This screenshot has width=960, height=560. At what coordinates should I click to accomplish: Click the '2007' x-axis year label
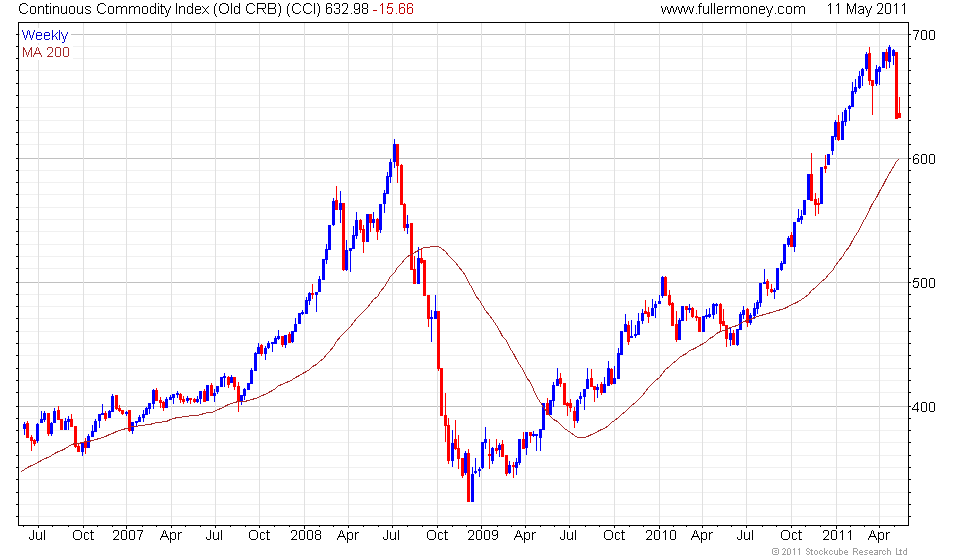(127, 536)
